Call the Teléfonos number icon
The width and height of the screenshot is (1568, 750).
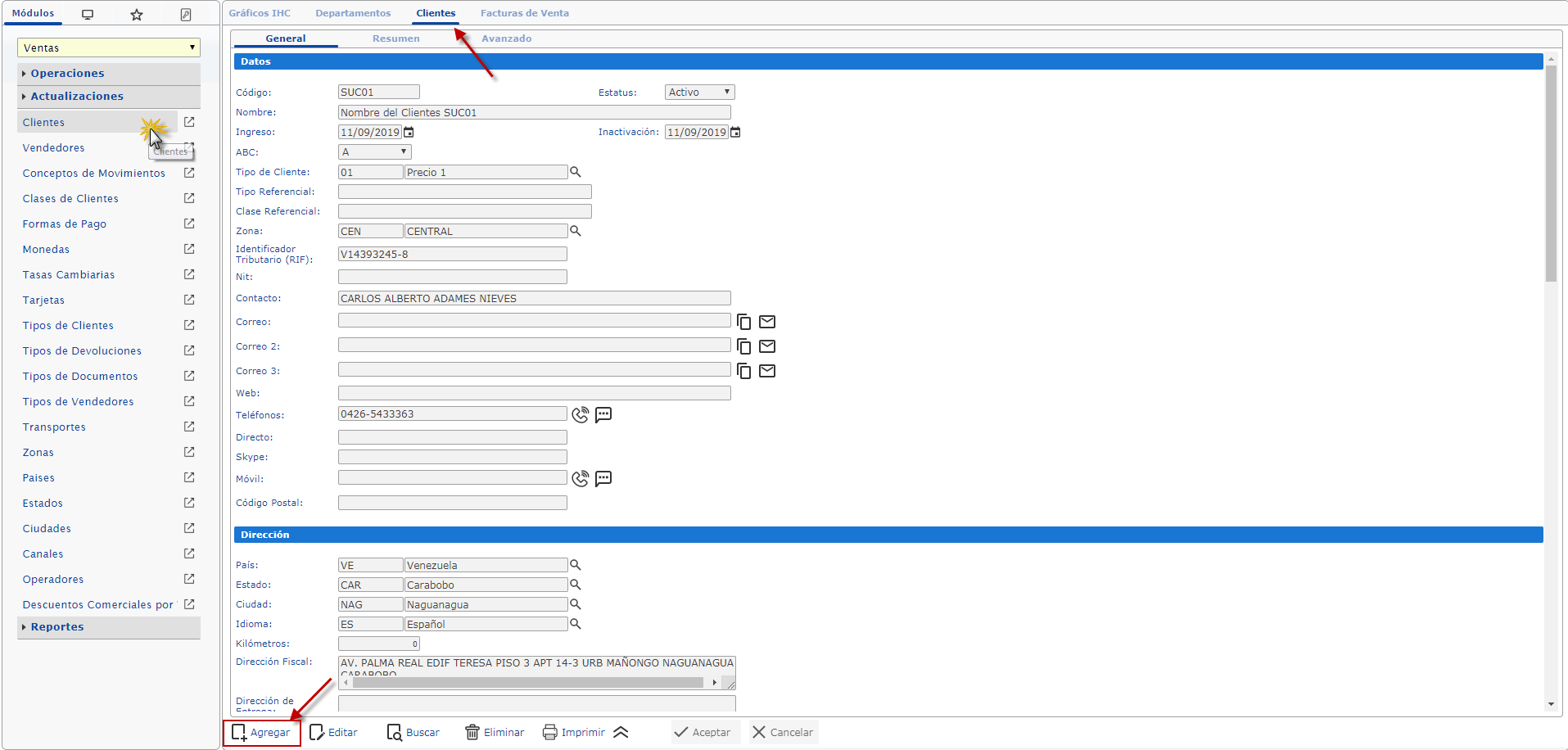(581, 414)
